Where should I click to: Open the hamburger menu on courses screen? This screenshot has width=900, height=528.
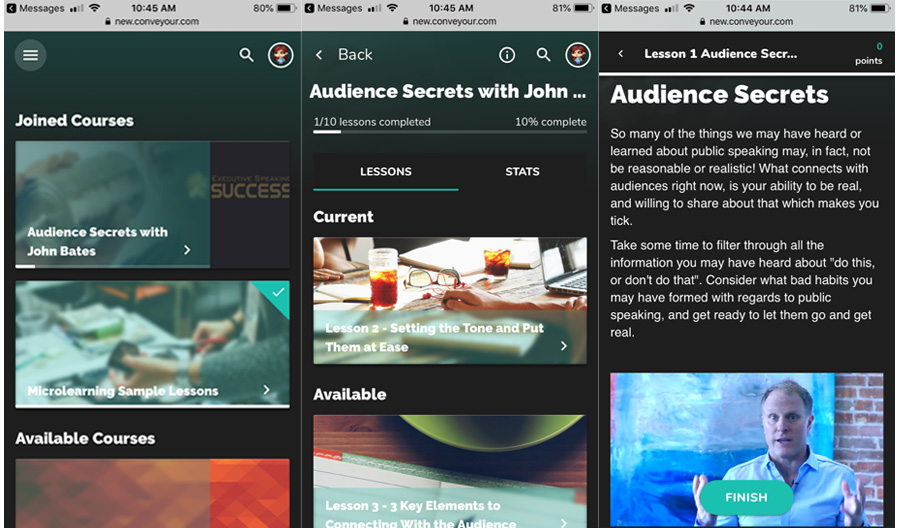[30, 55]
